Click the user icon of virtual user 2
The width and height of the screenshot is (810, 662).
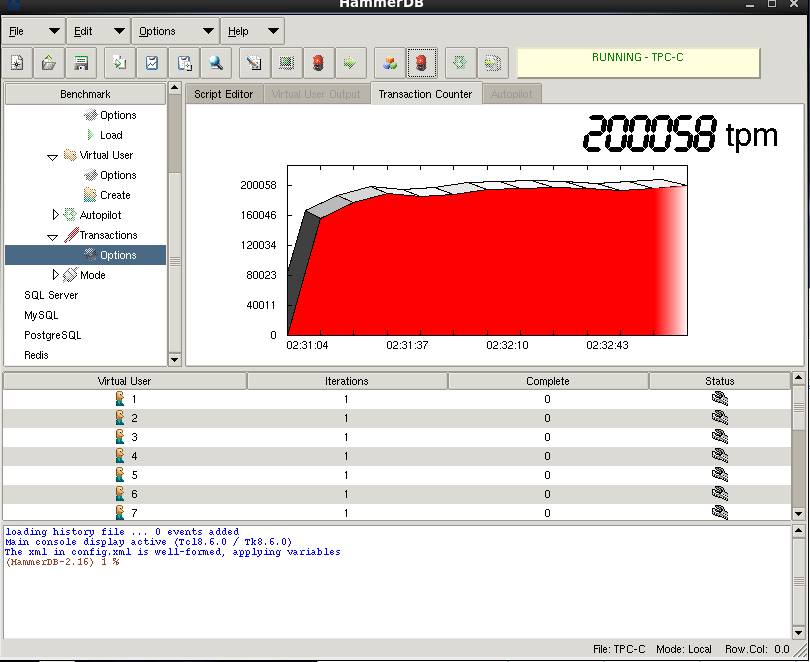coord(120,418)
